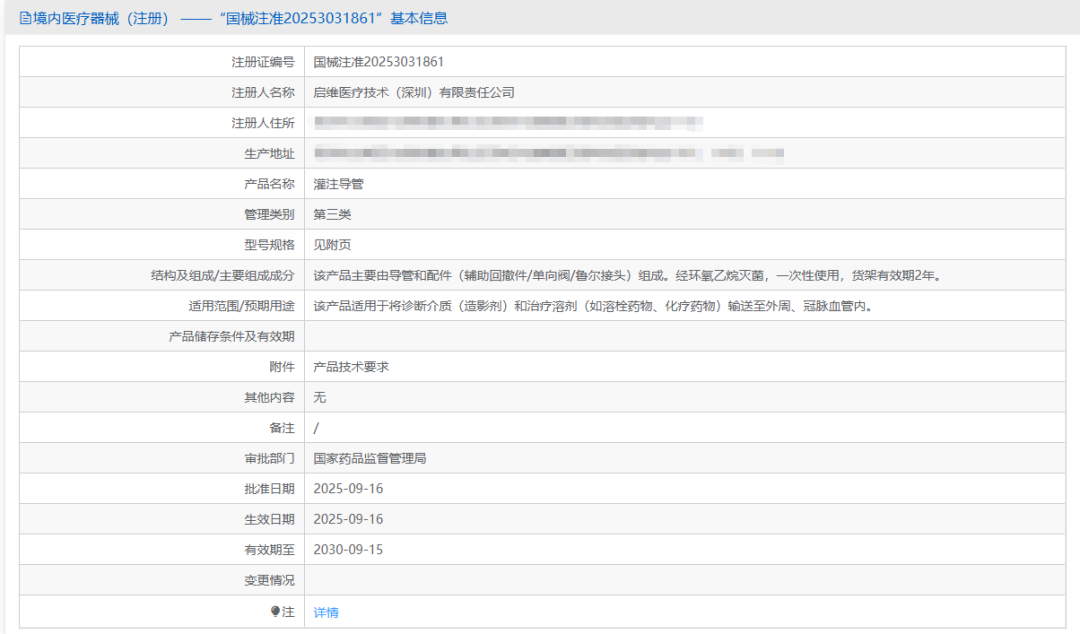Click the 审批部门 label
Viewport: 1080px width, 634px height.
click(x=269, y=458)
